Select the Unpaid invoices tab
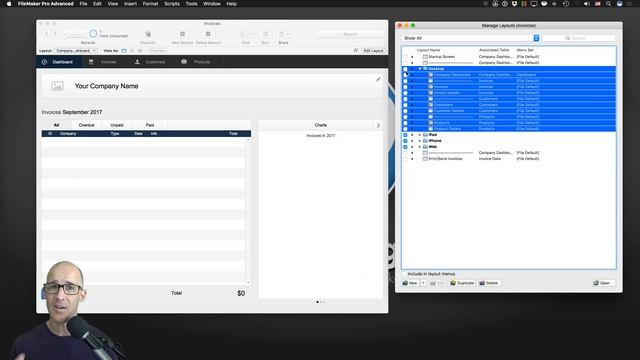640x360 pixels. (x=117, y=125)
